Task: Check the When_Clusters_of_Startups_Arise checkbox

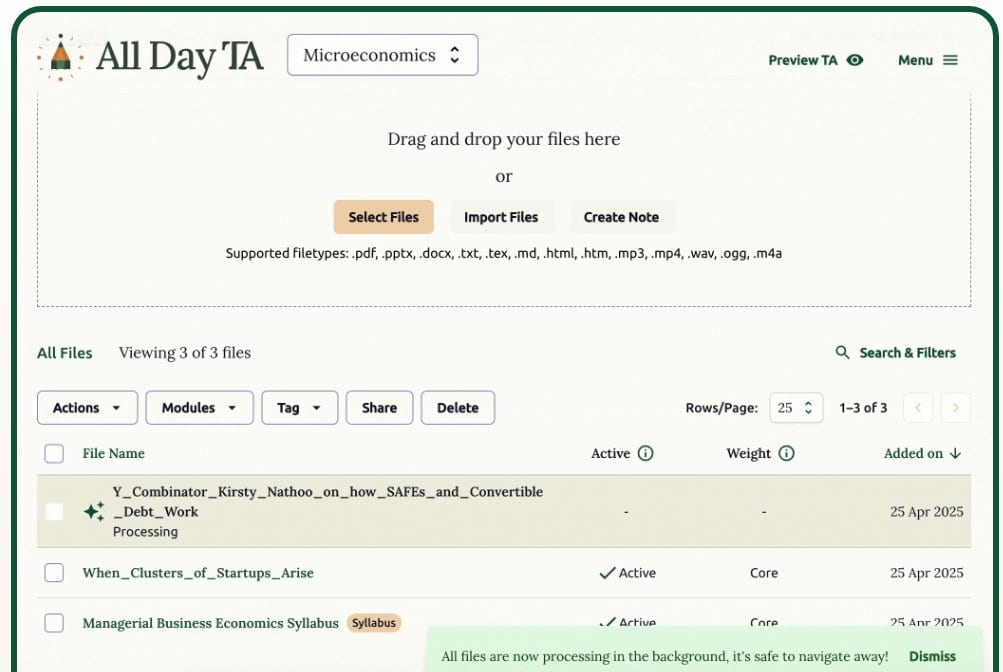Action: (x=54, y=573)
